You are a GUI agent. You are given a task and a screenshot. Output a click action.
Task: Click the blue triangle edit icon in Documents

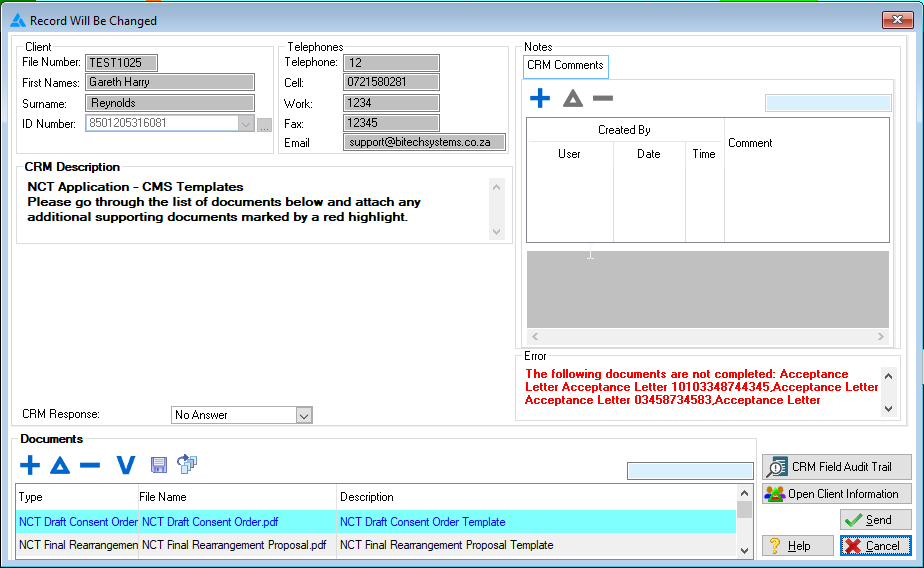[60, 465]
